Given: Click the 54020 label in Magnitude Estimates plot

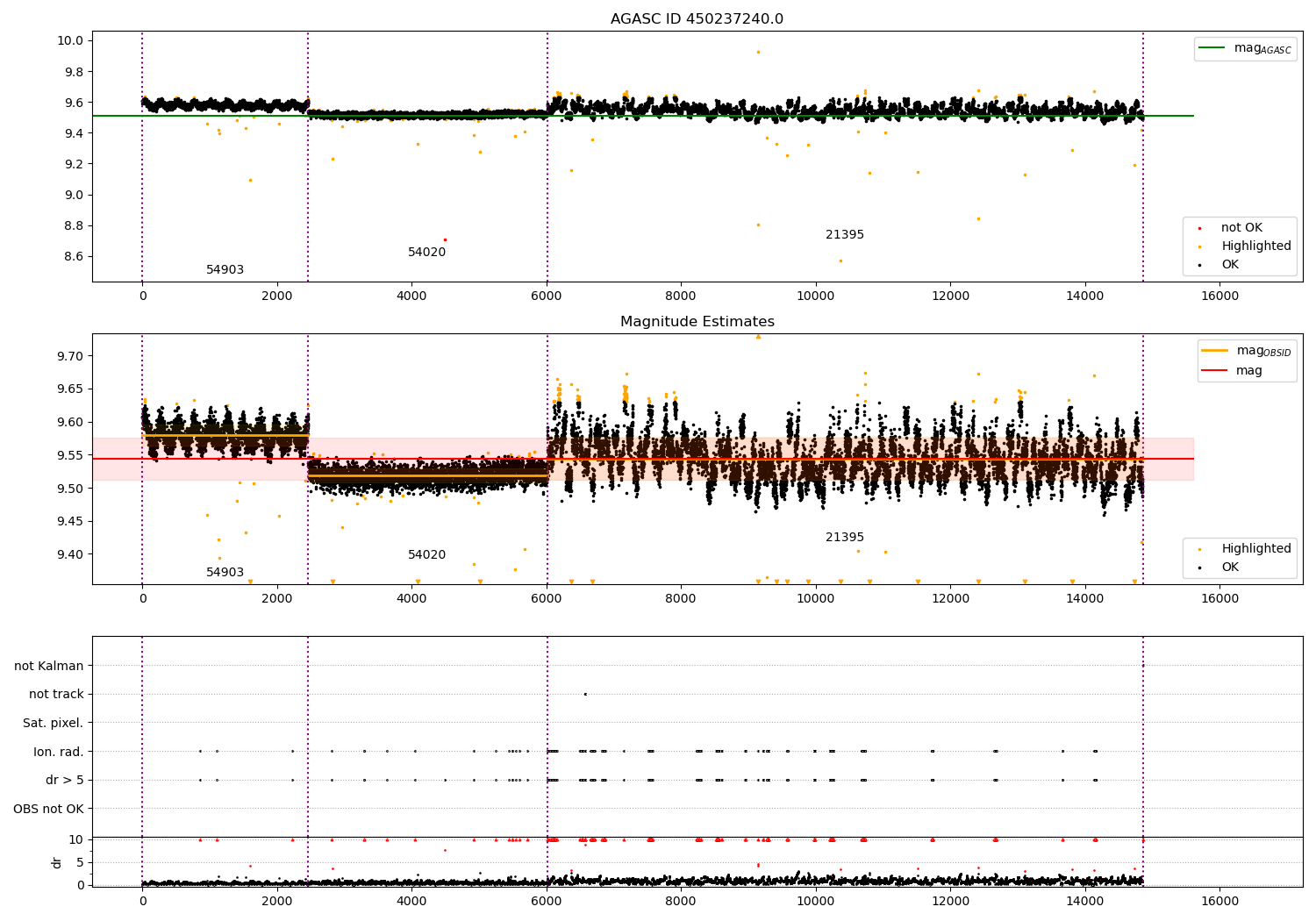Looking at the screenshot, I should click(x=426, y=555).
